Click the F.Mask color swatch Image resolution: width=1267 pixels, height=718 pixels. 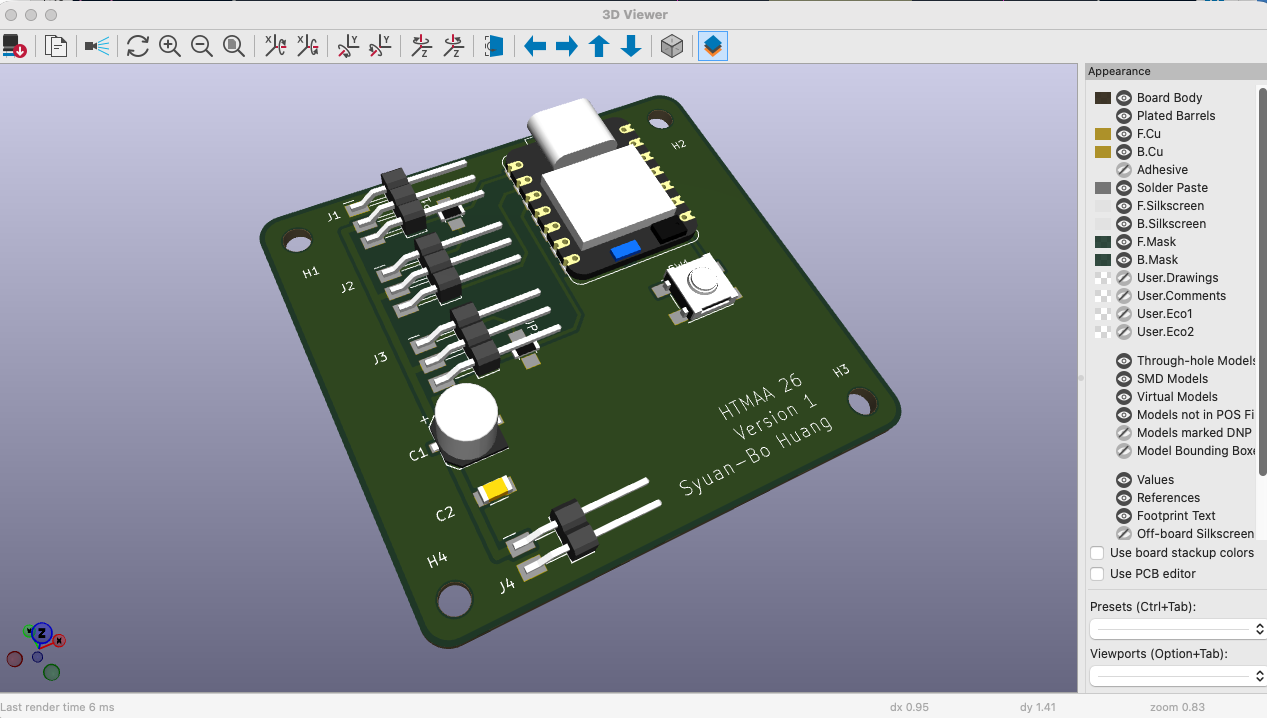[x=1103, y=242]
